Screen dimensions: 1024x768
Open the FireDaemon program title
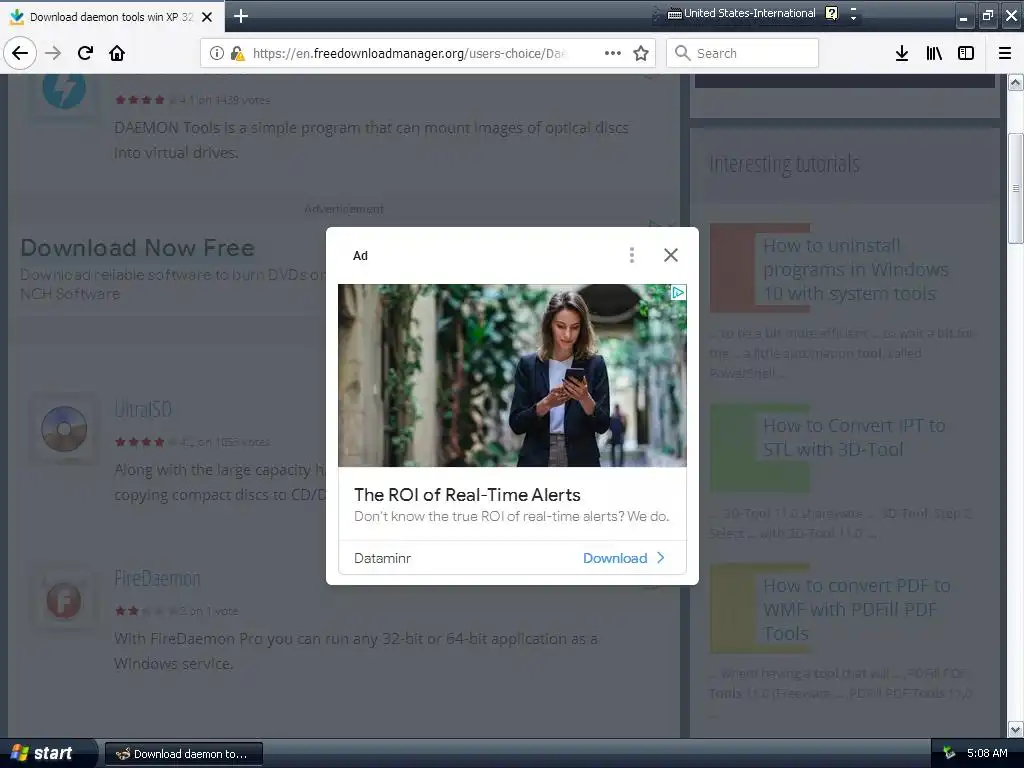tap(157, 579)
